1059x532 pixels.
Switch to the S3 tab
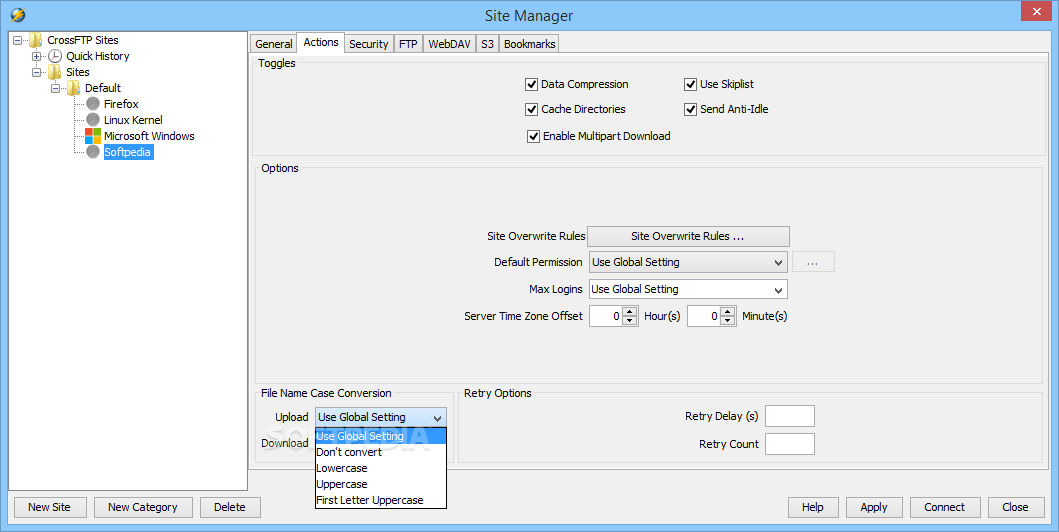pos(488,44)
